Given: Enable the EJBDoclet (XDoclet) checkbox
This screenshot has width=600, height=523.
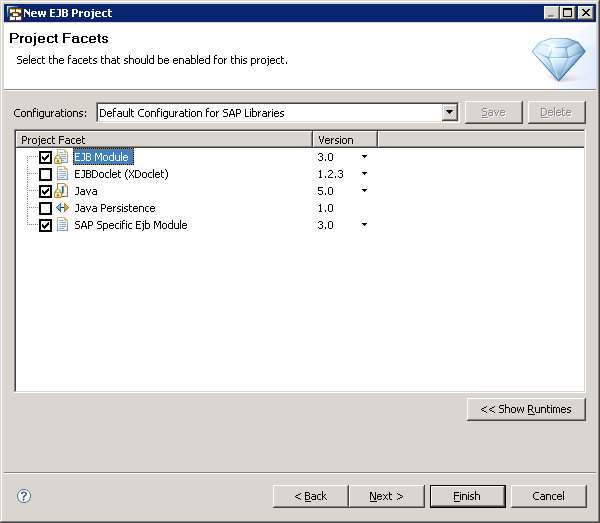Looking at the screenshot, I should pos(45,174).
